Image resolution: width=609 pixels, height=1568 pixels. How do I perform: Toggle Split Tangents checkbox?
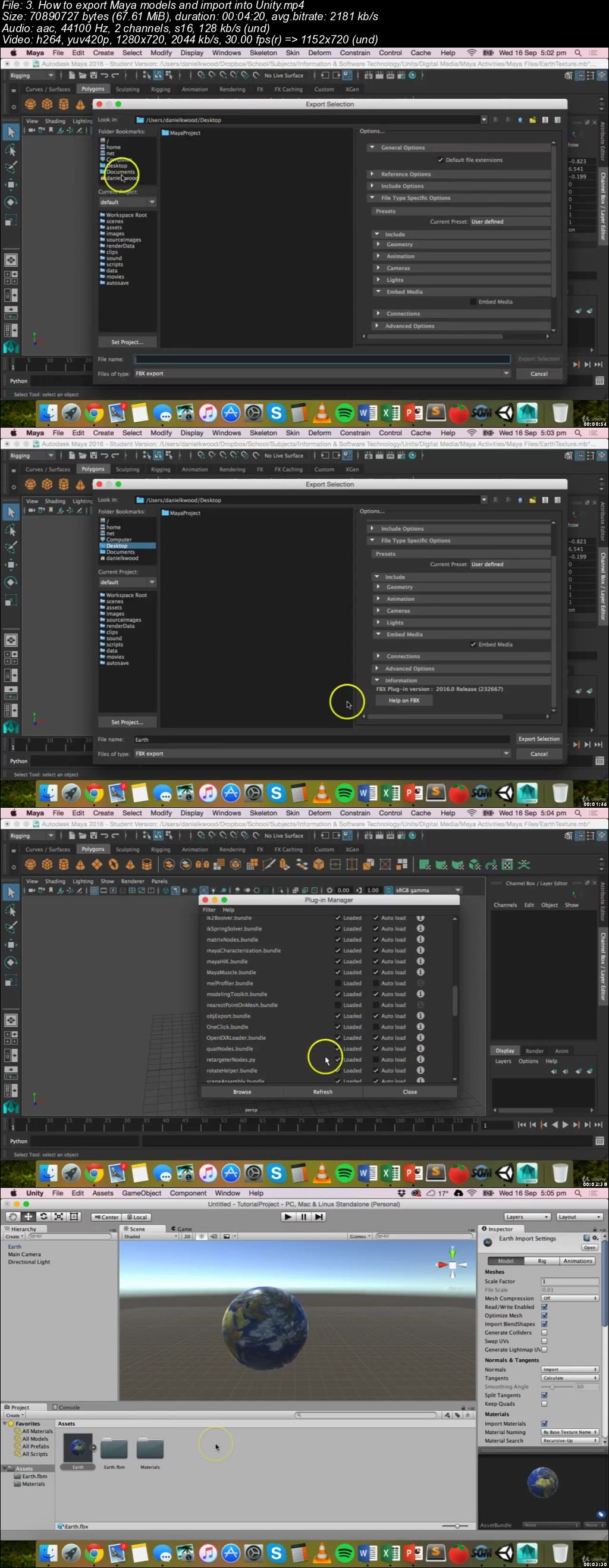point(544,1395)
